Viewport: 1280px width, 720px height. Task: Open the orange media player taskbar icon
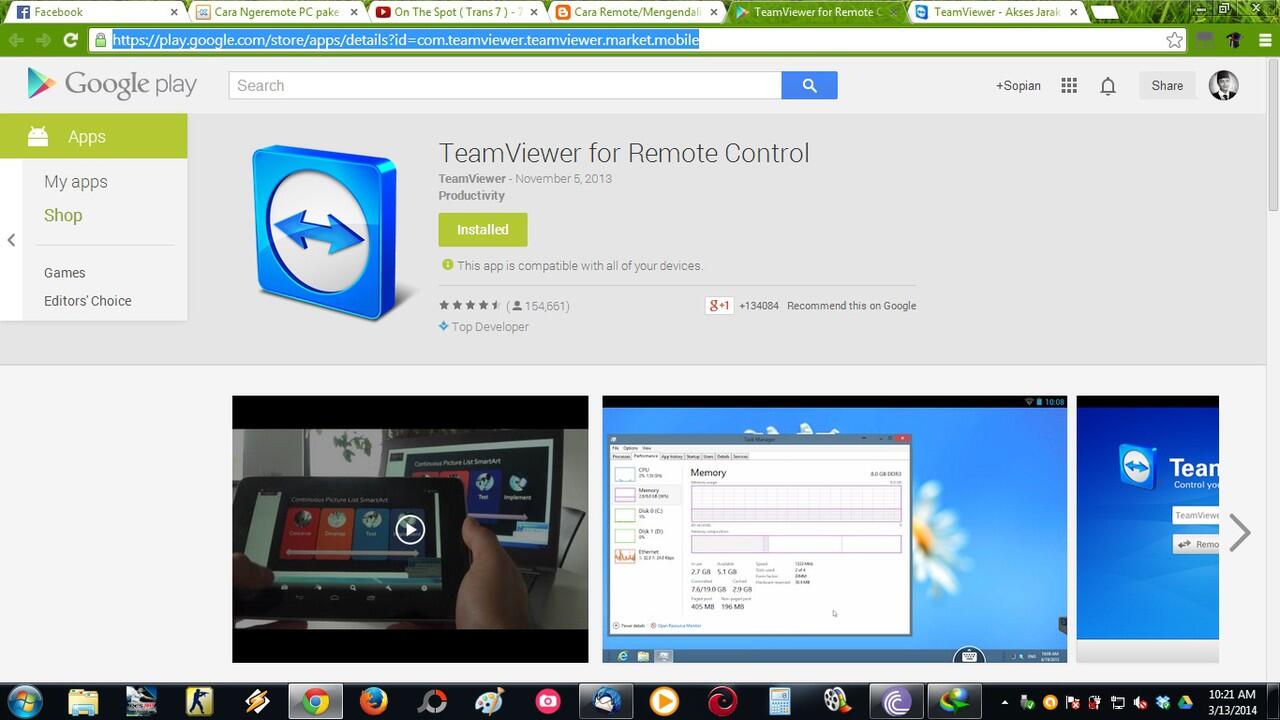(663, 701)
